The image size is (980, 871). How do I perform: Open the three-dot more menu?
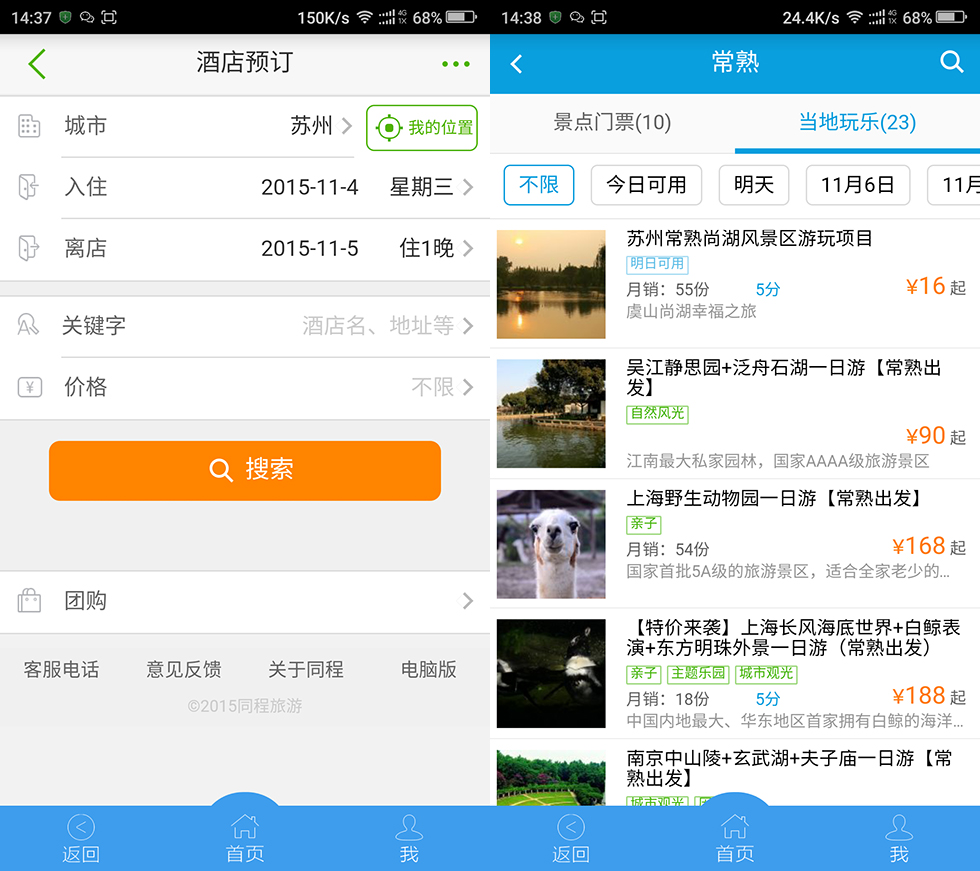(456, 64)
